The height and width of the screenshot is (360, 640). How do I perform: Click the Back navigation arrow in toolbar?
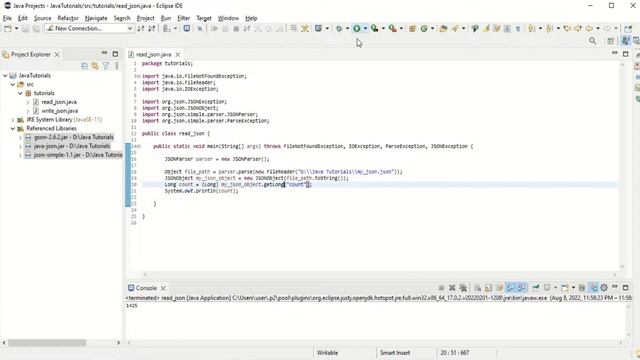pos(589,29)
